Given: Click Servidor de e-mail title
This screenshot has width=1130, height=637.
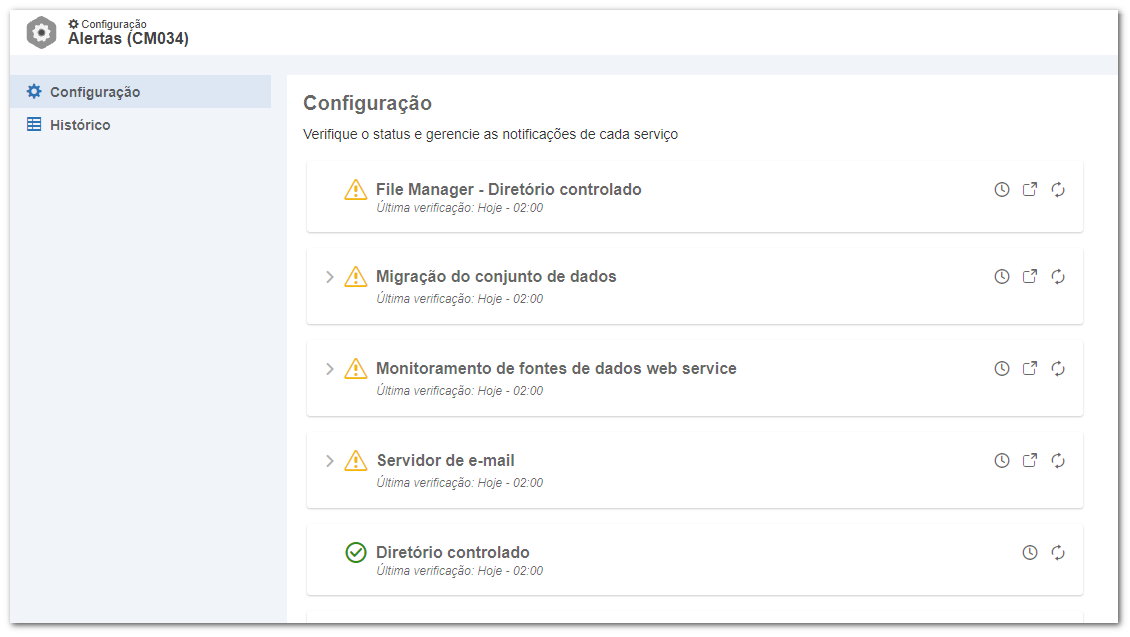Looking at the screenshot, I should [x=445, y=460].
